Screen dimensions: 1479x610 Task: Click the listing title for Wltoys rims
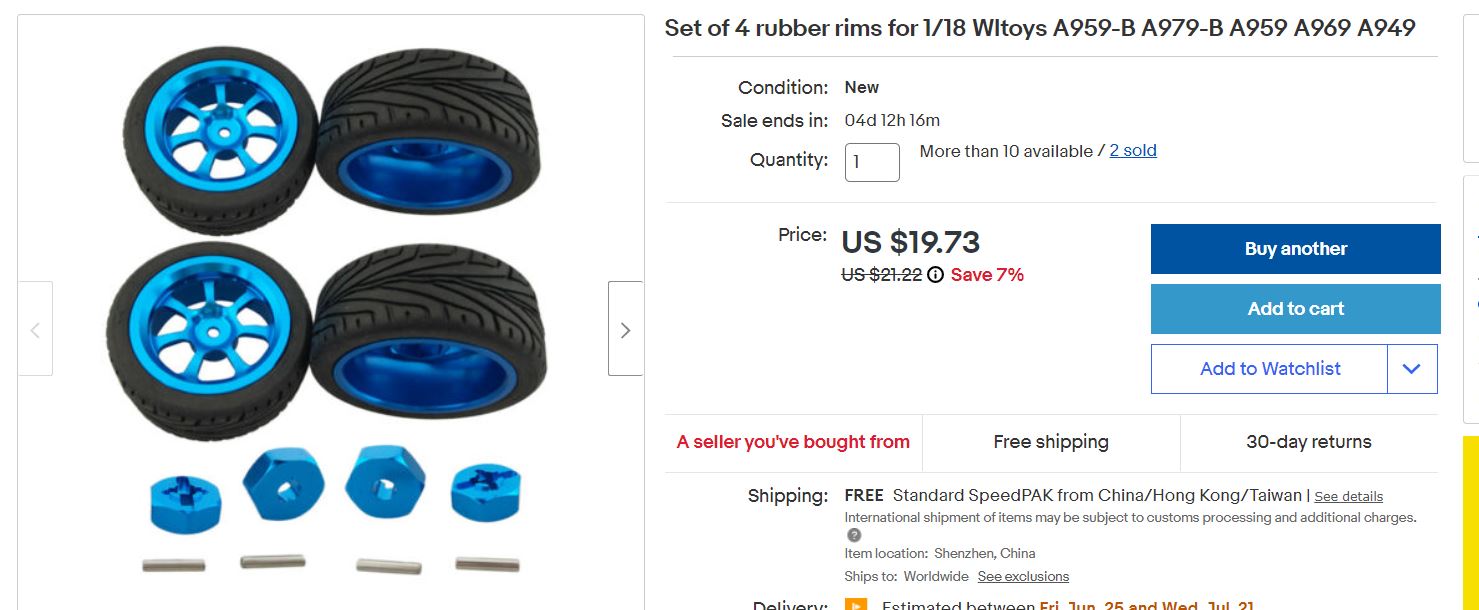pyautogui.click(x=1040, y=28)
